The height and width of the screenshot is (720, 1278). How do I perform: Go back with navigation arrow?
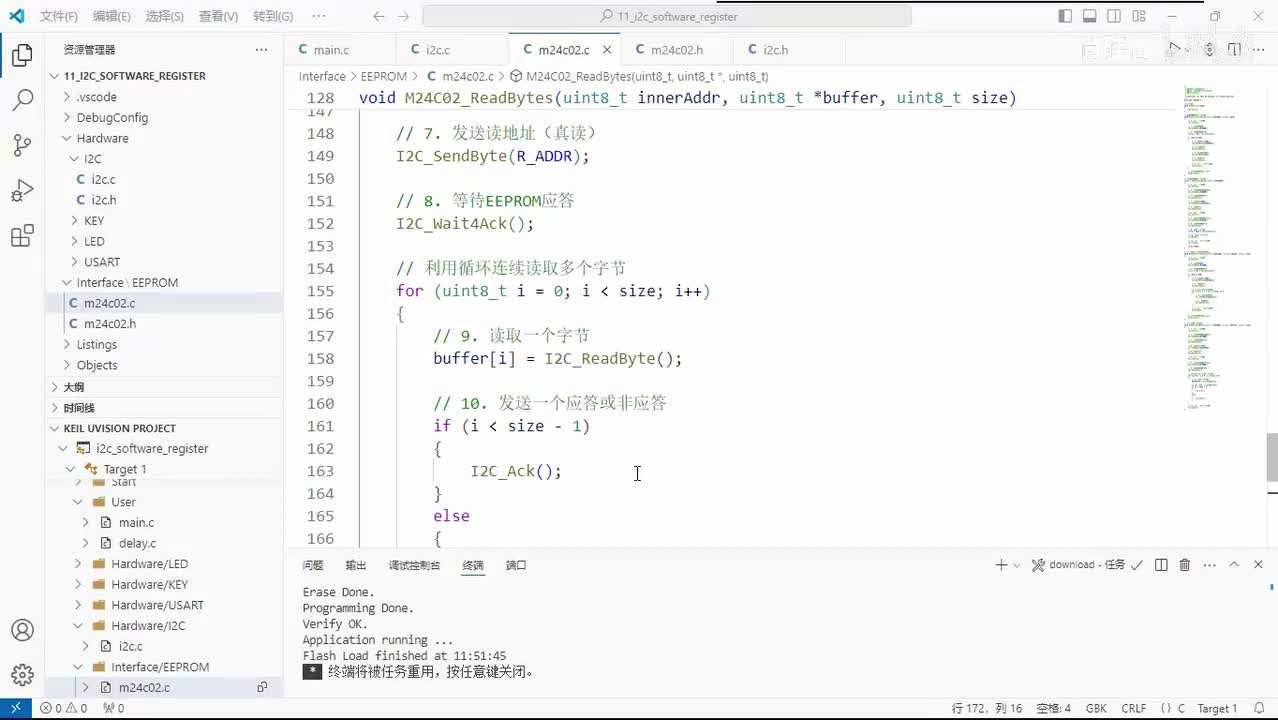[378, 16]
